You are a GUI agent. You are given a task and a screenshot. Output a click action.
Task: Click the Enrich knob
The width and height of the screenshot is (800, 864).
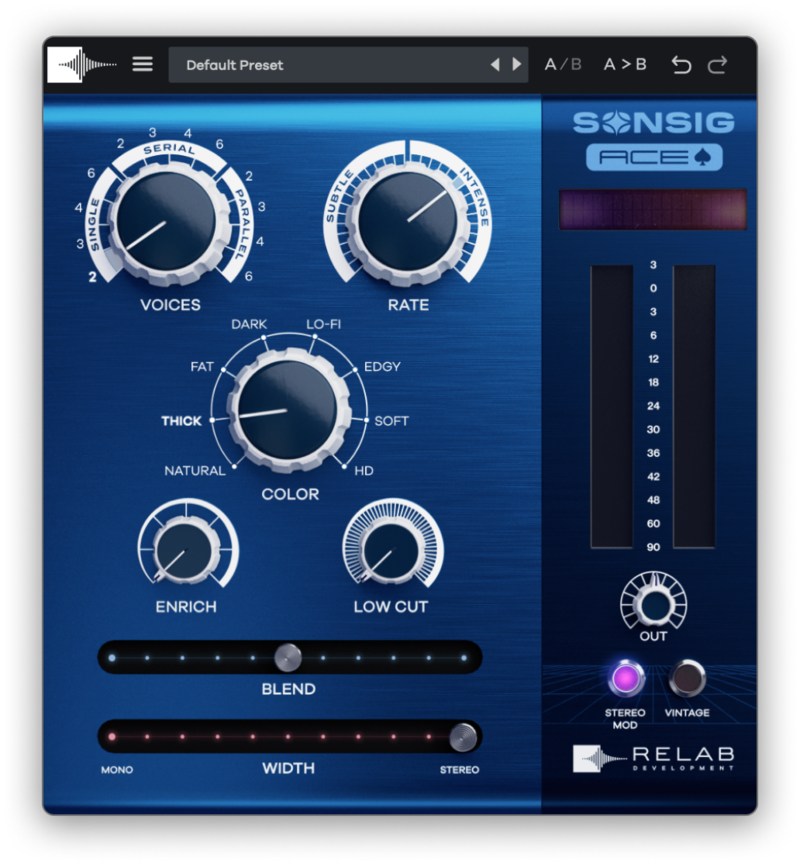pos(185,550)
